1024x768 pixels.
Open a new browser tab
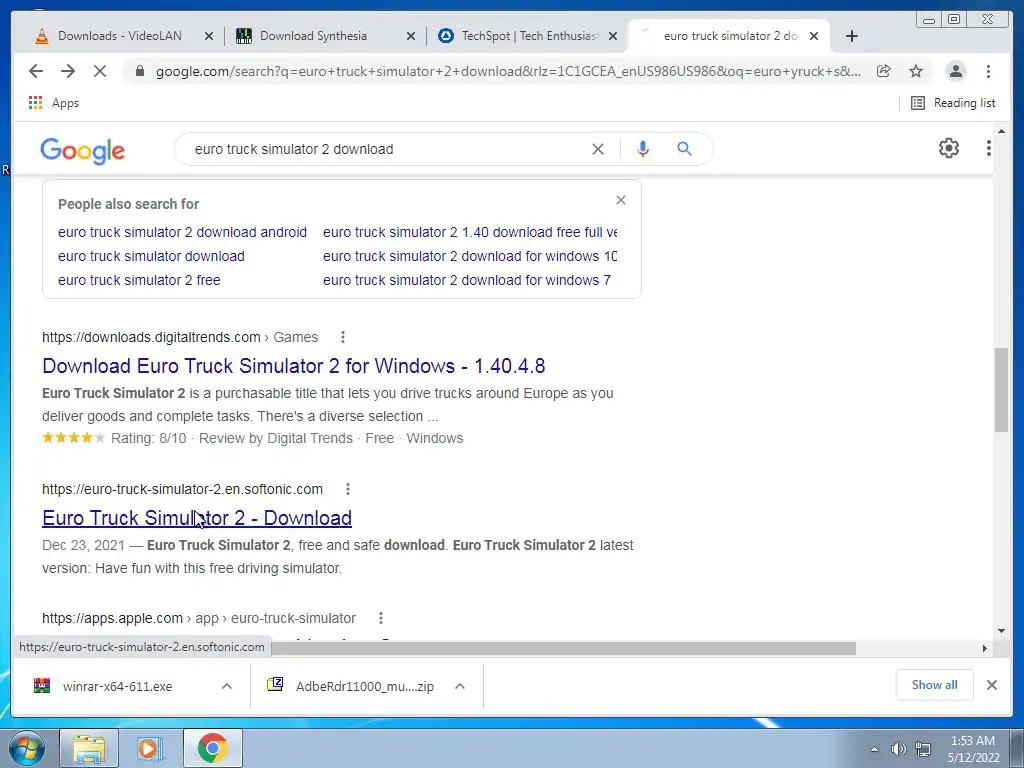(852, 36)
